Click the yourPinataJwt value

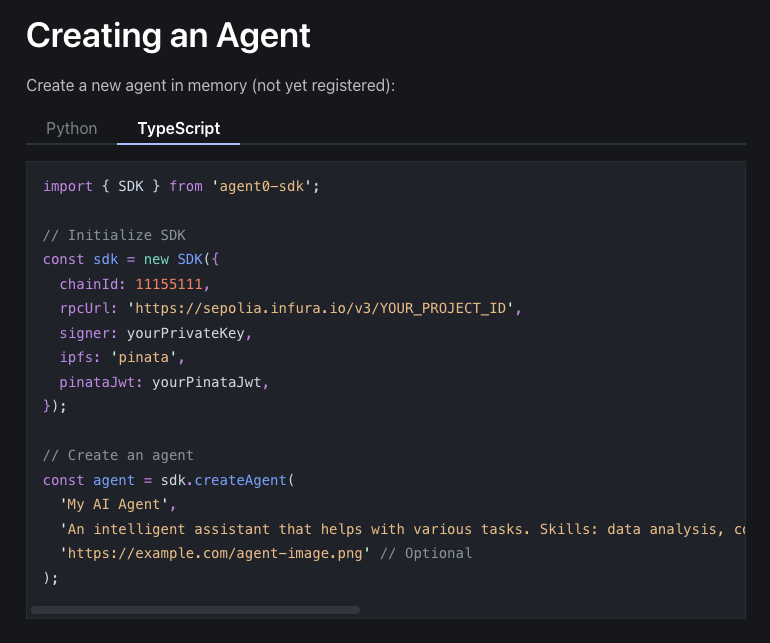[x=210, y=382]
